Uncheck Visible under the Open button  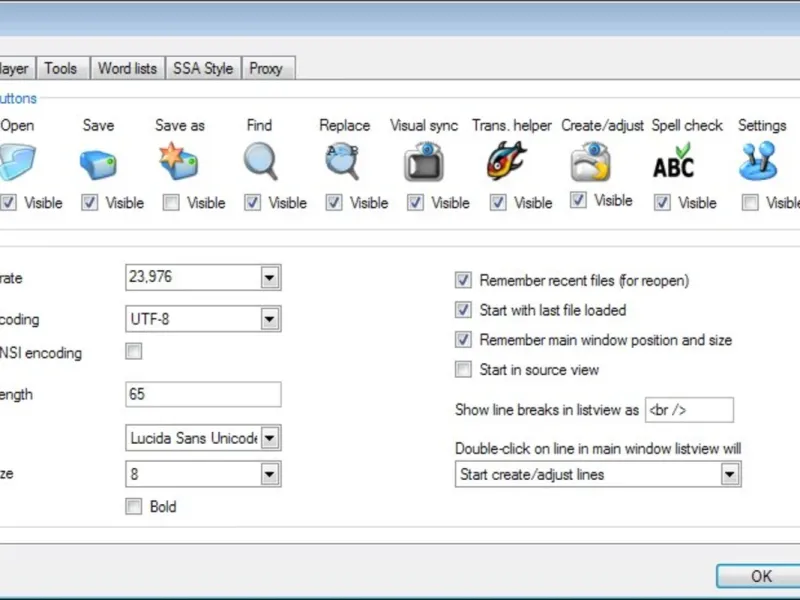click(x=8, y=203)
